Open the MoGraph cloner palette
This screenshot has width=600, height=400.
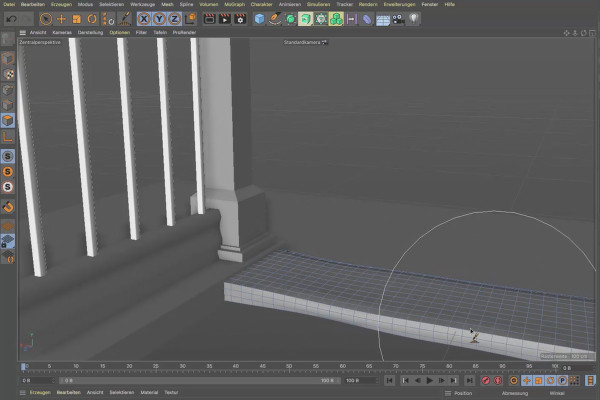pyautogui.click(x=336, y=19)
